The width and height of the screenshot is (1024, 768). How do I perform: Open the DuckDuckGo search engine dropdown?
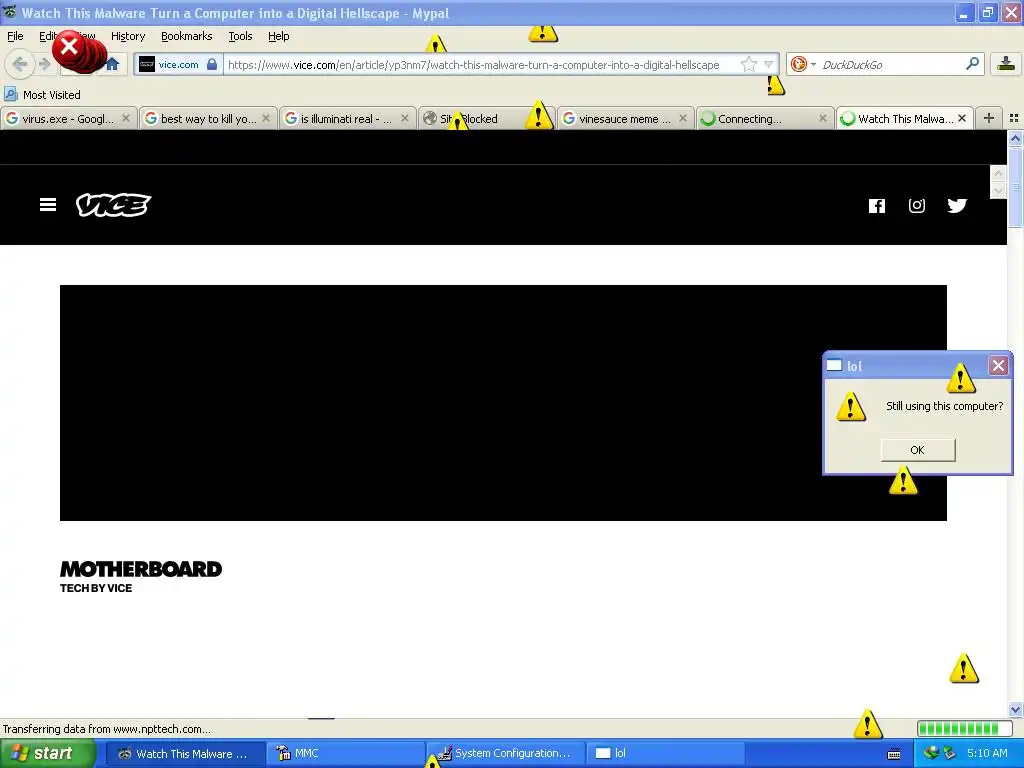point(803,64)
